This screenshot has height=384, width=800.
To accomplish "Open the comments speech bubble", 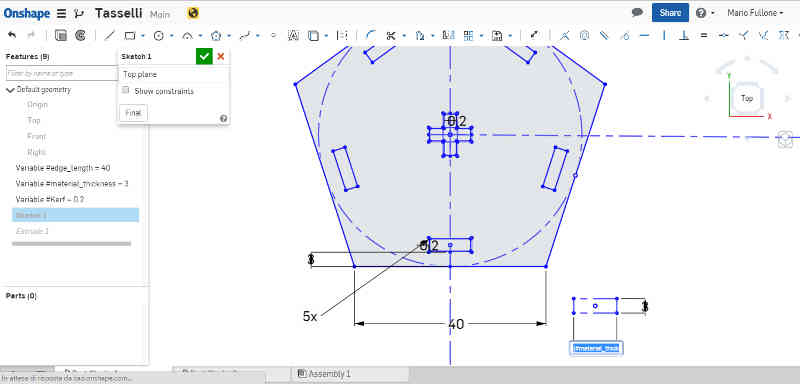I will pos(637,12).
